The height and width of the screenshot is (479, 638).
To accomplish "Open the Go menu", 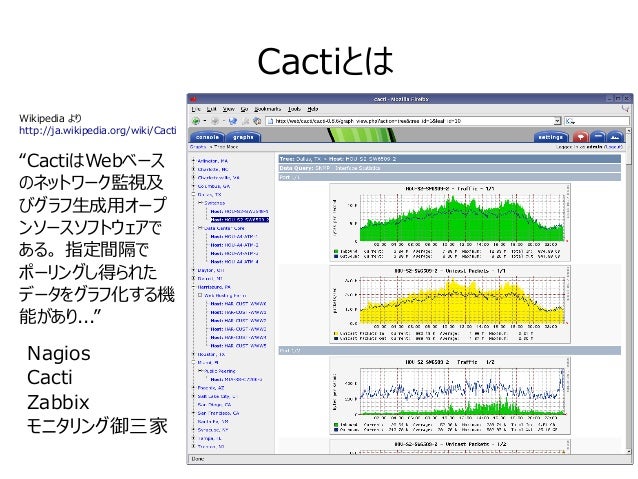I will tap(245, 109).
